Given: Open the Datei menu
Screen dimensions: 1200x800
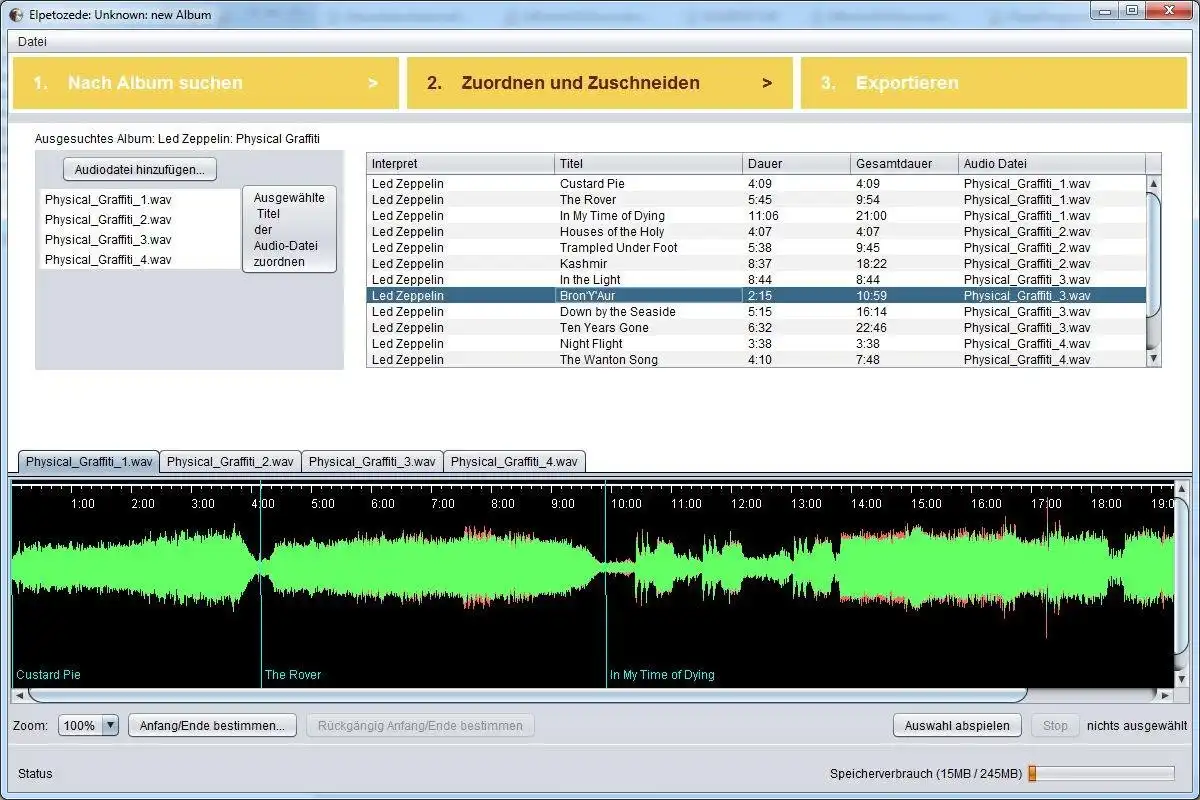Looking at the screenshot, I should (32, 42).
